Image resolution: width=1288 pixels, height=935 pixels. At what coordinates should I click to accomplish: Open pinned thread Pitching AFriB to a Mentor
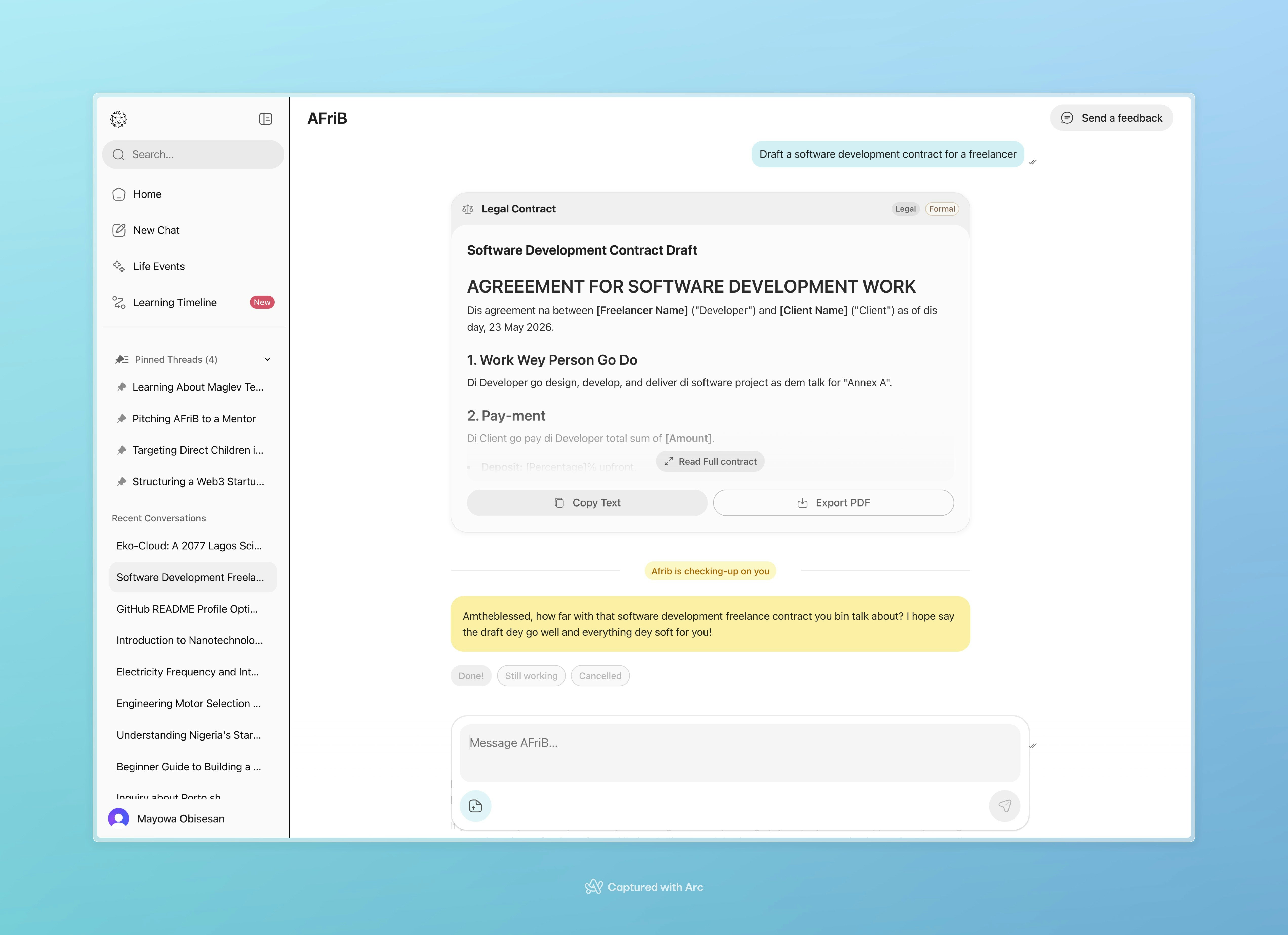click(x=193, y=419)
